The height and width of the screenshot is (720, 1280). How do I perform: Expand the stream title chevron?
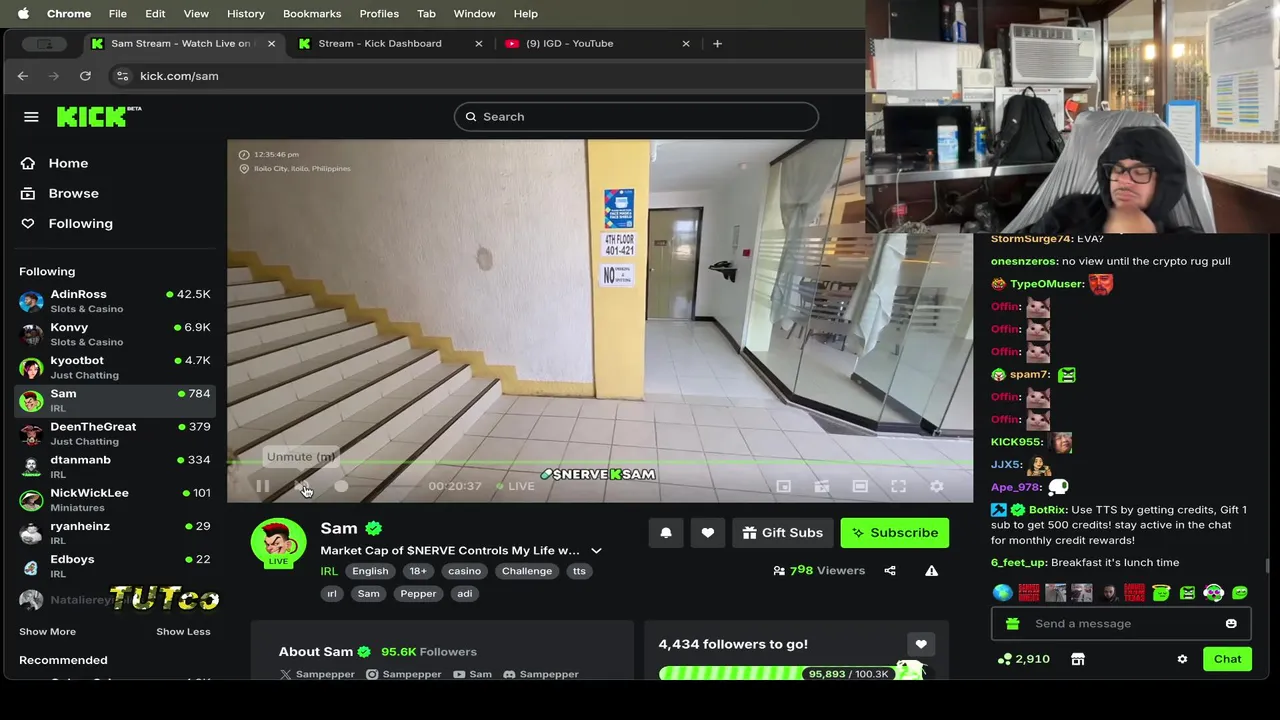596,551
